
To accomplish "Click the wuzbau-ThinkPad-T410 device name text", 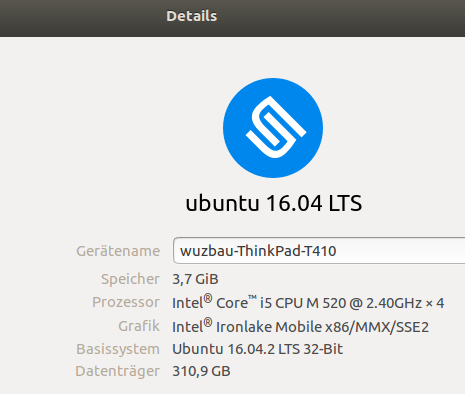I will (x=258, y=251).
